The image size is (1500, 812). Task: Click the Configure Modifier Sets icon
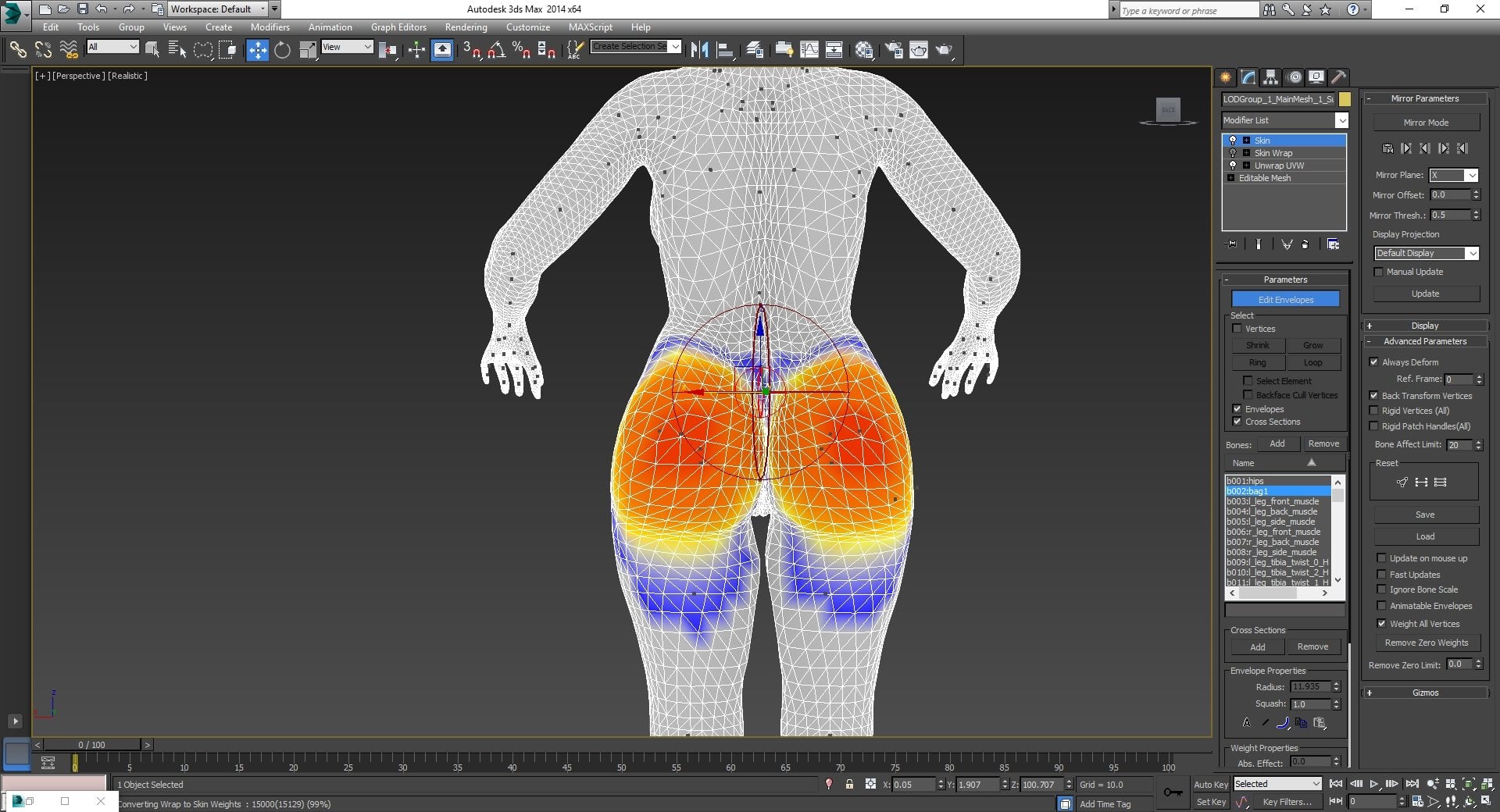point(1333,244)
